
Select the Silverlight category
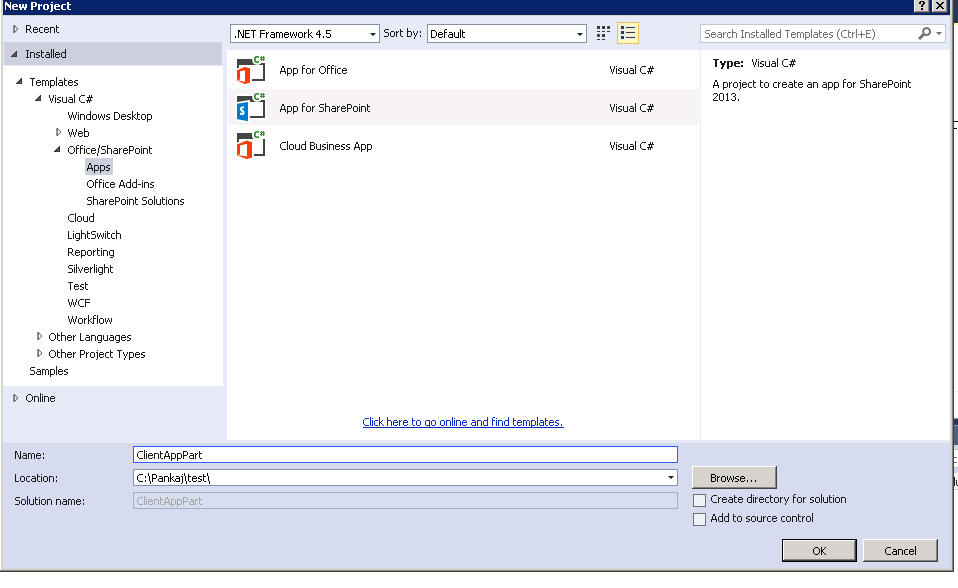90,269
